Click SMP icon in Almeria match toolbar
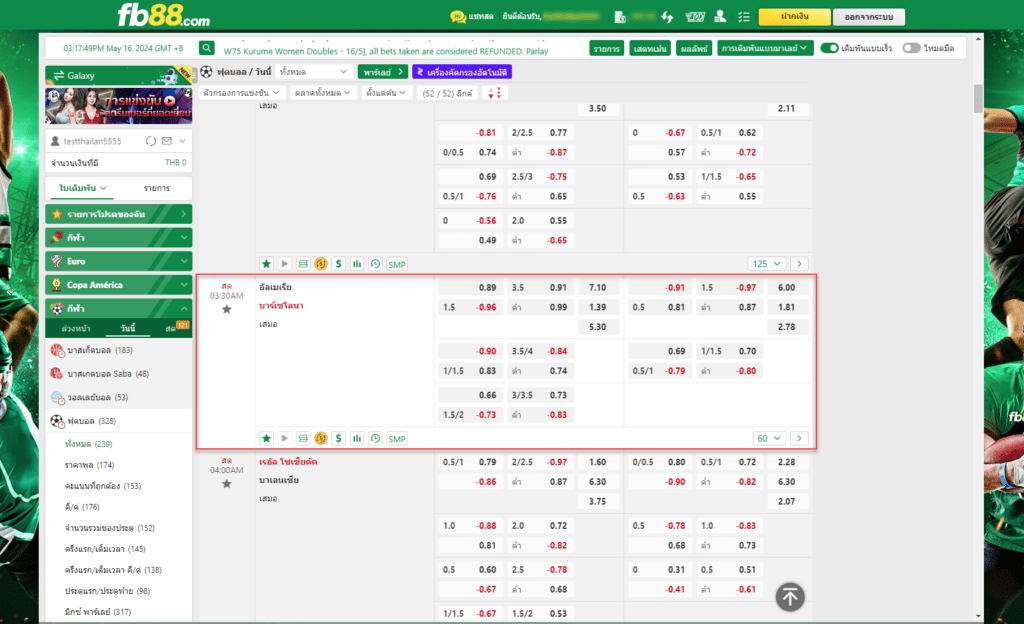The height and width of the screenshot is (624, 1024). (x=396, y=439)
